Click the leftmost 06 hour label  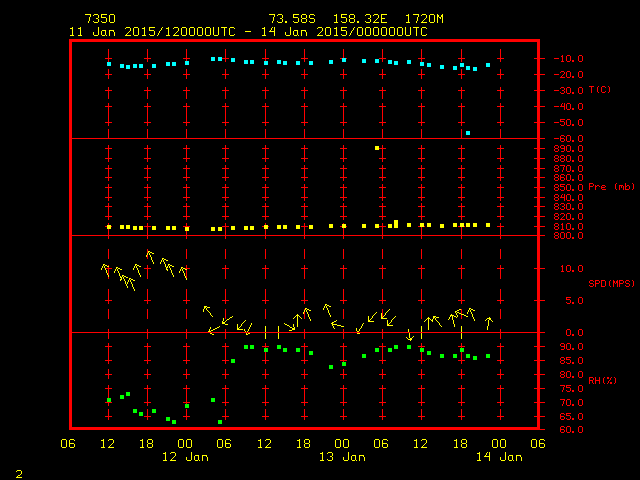68,444
